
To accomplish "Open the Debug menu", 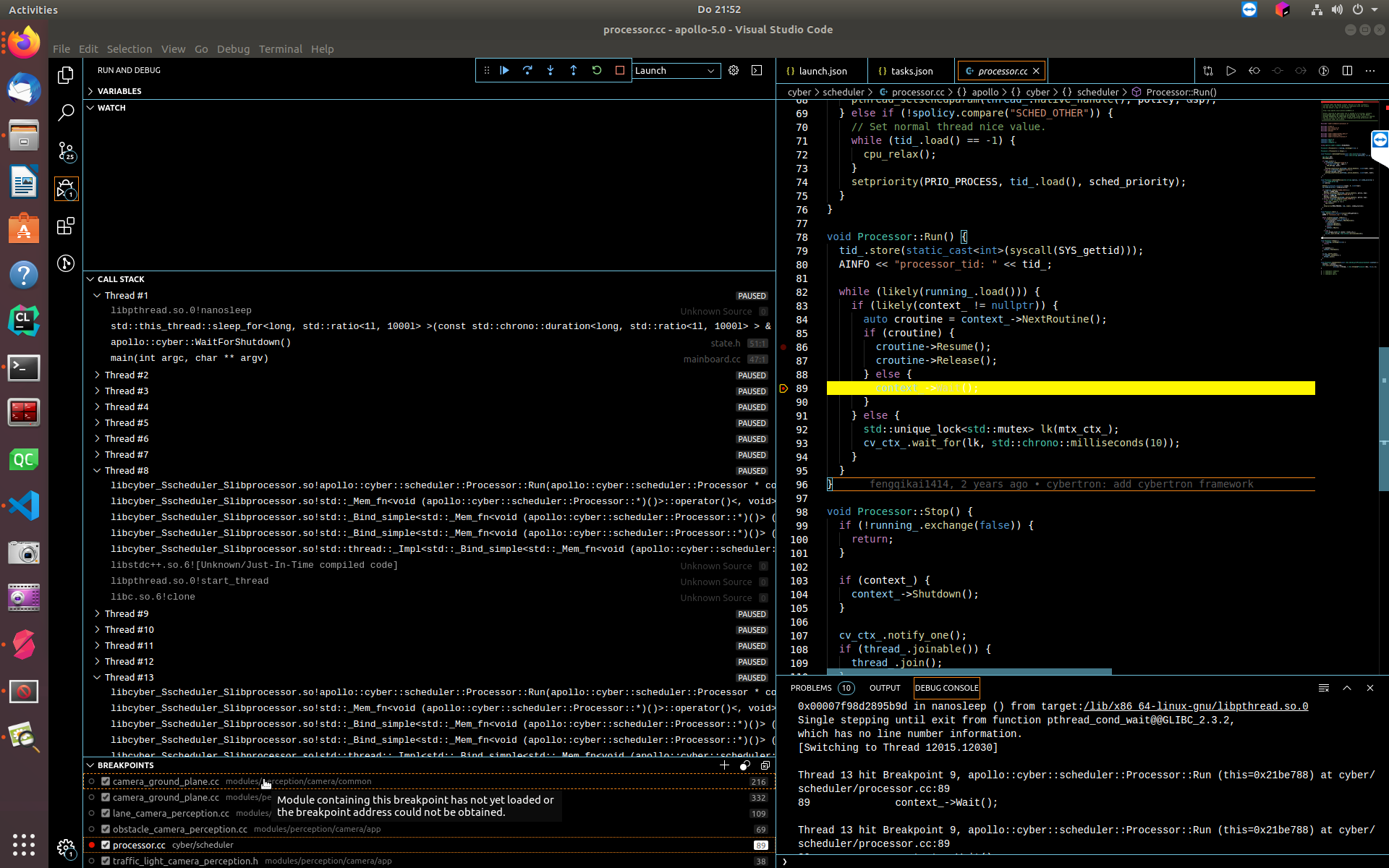I will click(233, 48).
